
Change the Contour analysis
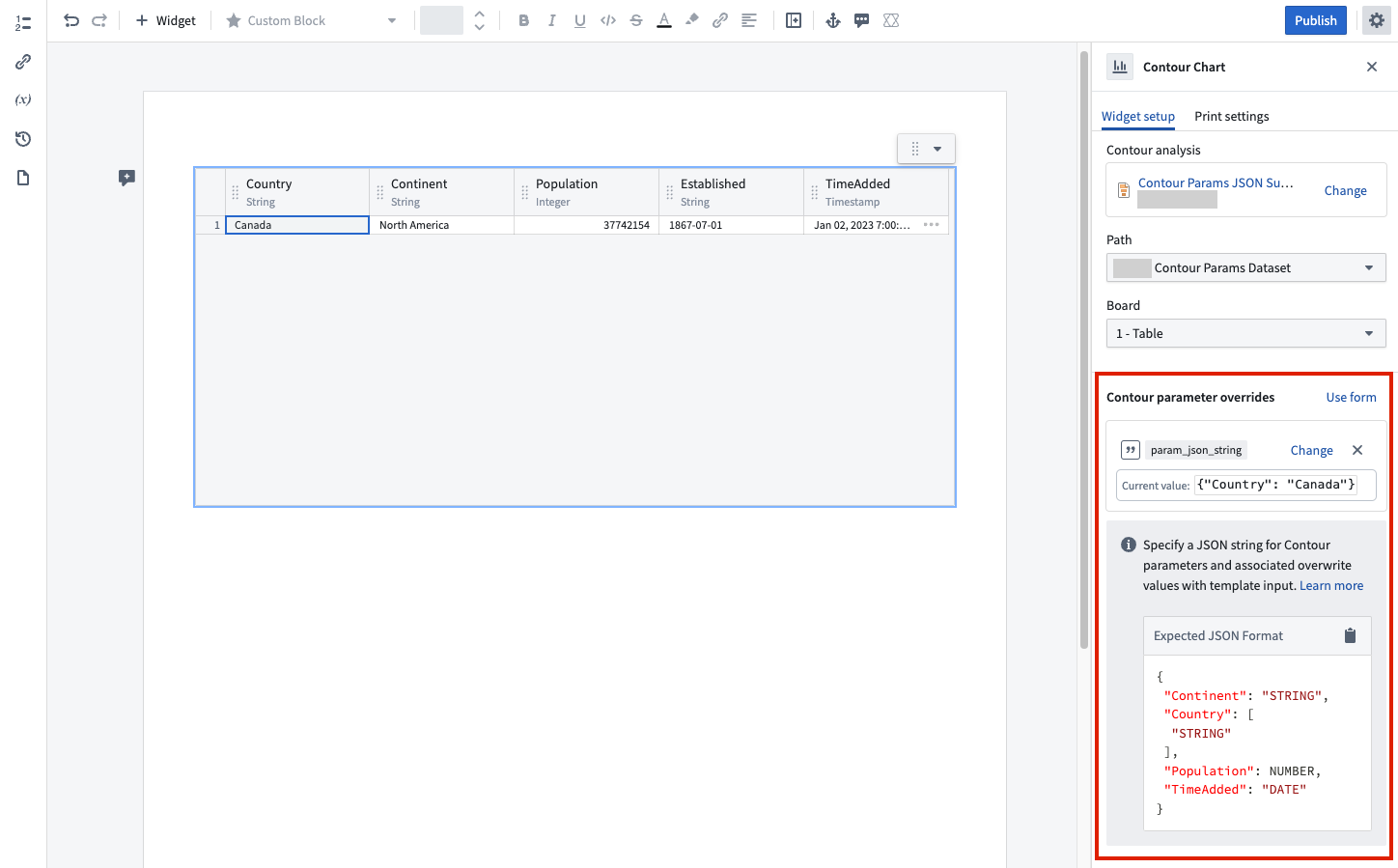click(x=1346, y=190)
